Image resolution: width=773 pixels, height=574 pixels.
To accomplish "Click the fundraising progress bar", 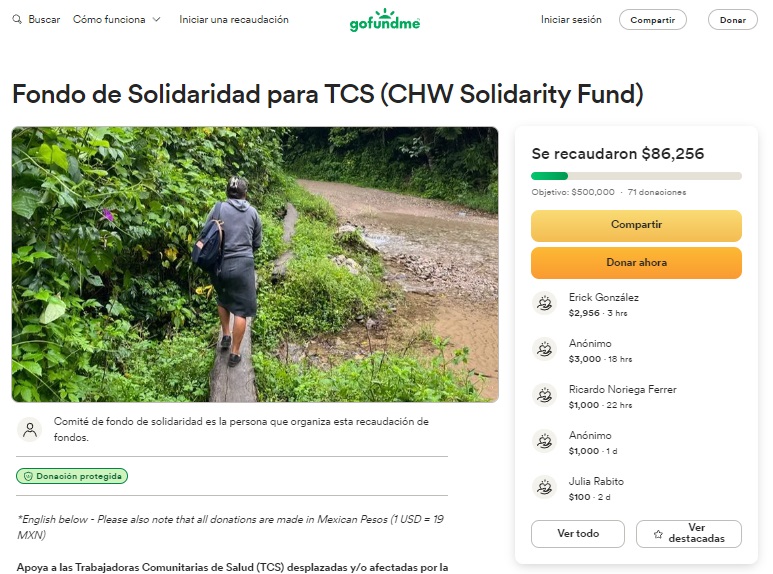I will [636, 176].
